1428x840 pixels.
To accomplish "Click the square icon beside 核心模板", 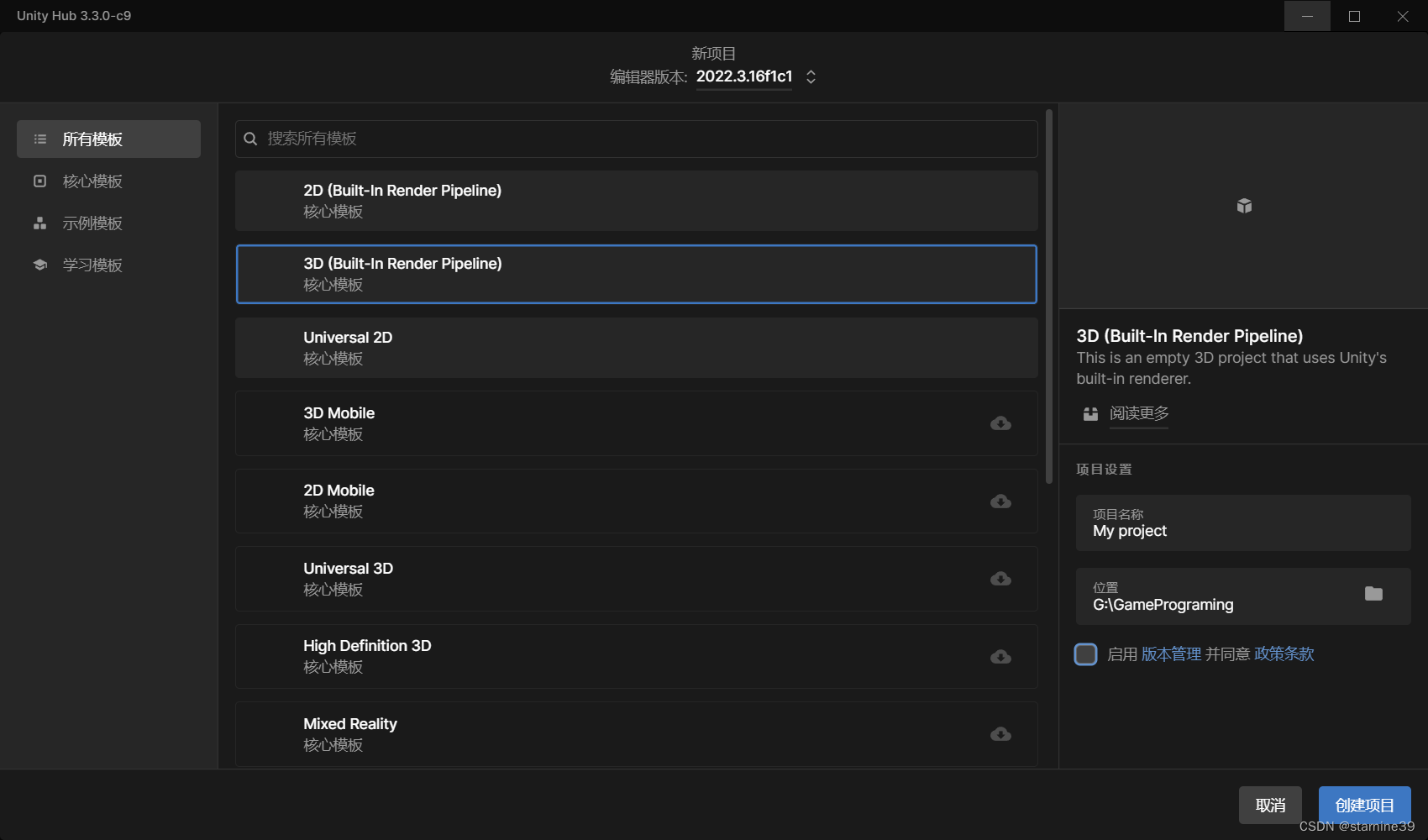I will pyautogui.click(x=39, y=181).
